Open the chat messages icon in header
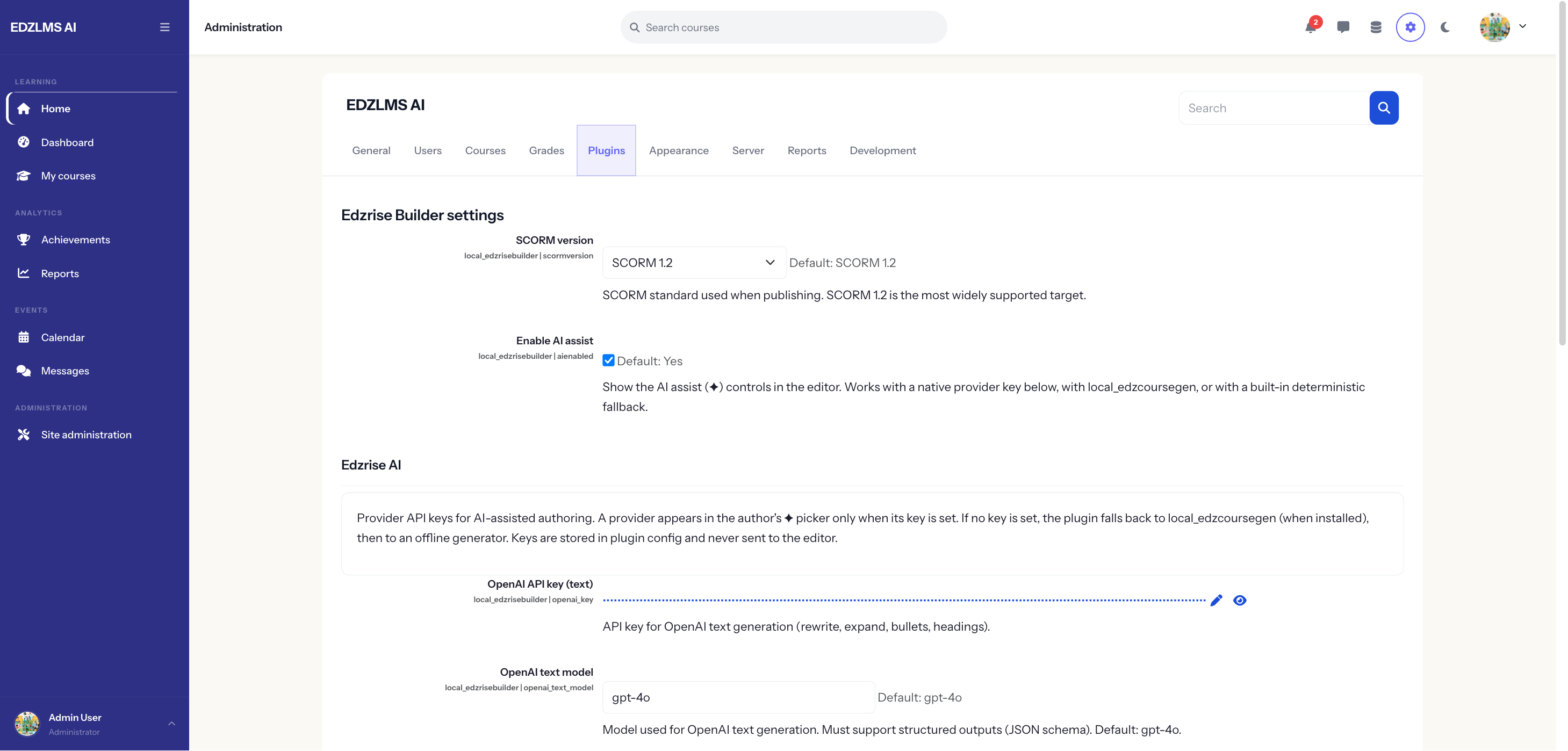 (1343, 27)
